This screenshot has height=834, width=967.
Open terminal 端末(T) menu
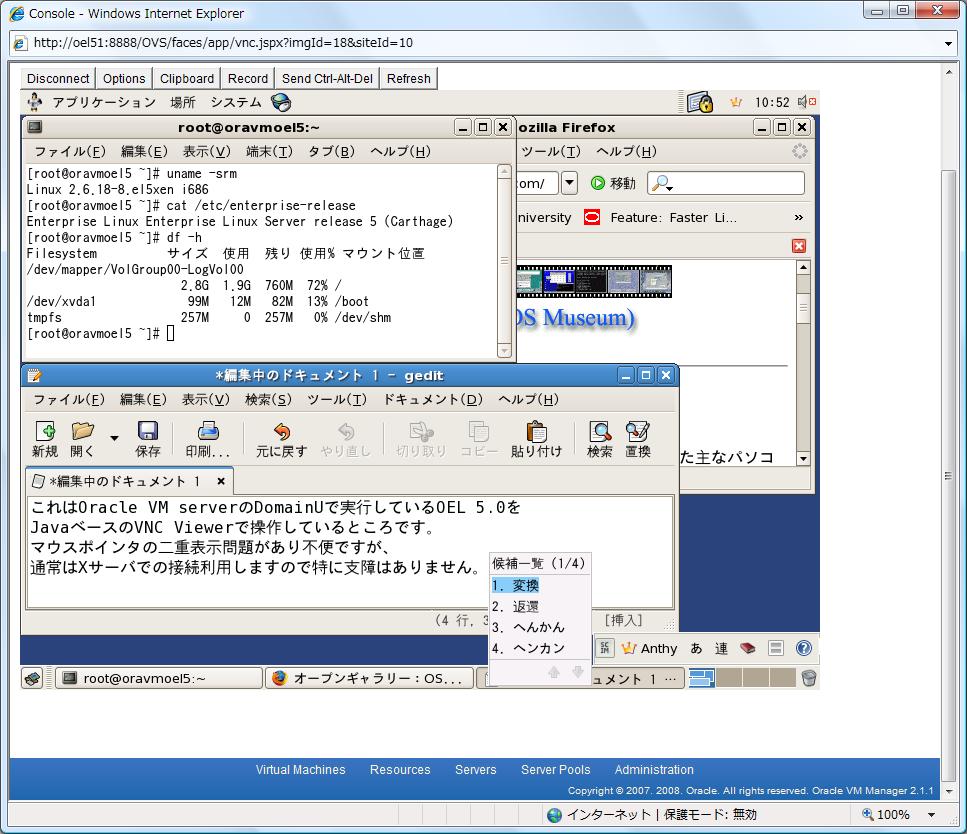pos(269,151)
